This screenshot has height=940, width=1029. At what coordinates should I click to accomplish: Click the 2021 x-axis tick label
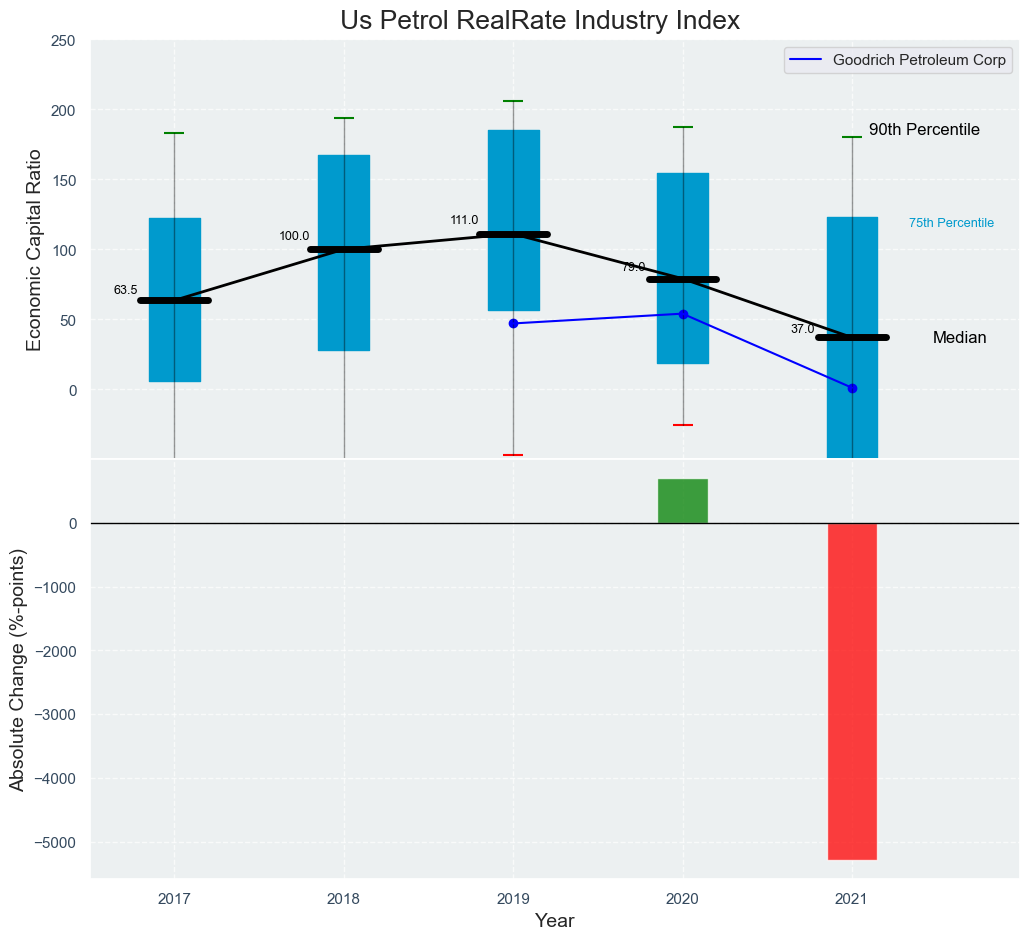coord(852,900)
